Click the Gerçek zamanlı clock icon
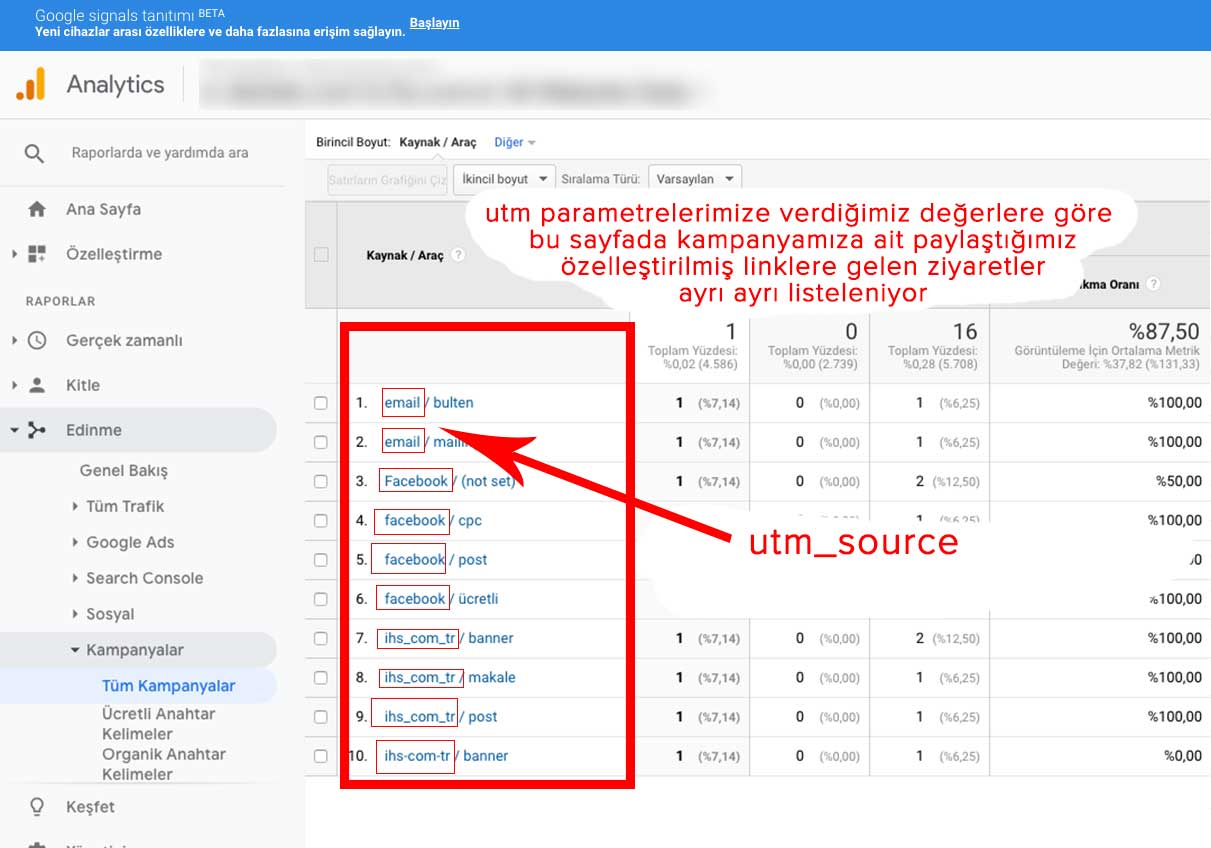Viewport: 1211px width, 848px height. tap(37, 340)
